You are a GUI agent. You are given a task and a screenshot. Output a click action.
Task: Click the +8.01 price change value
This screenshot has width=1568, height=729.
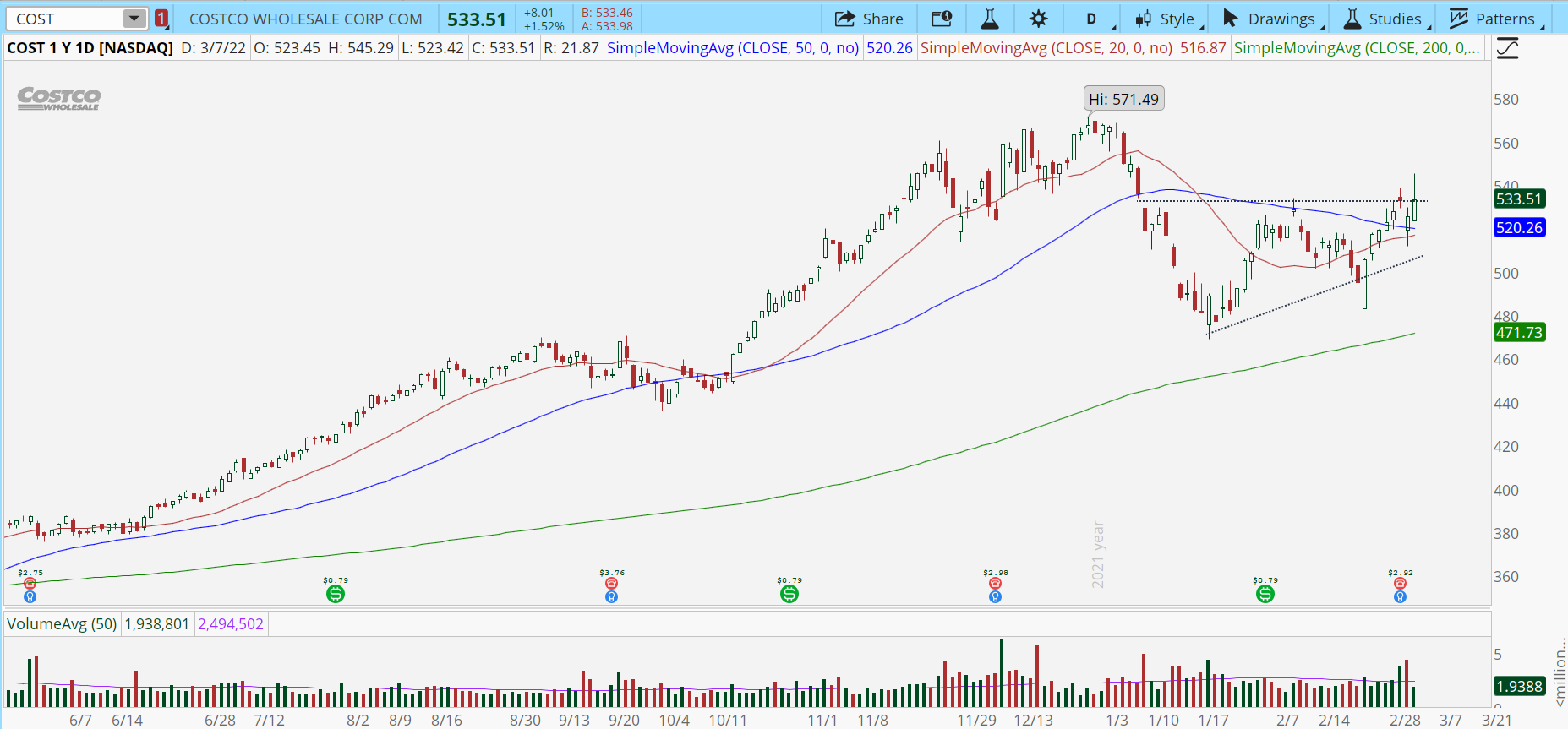point(538,13)
